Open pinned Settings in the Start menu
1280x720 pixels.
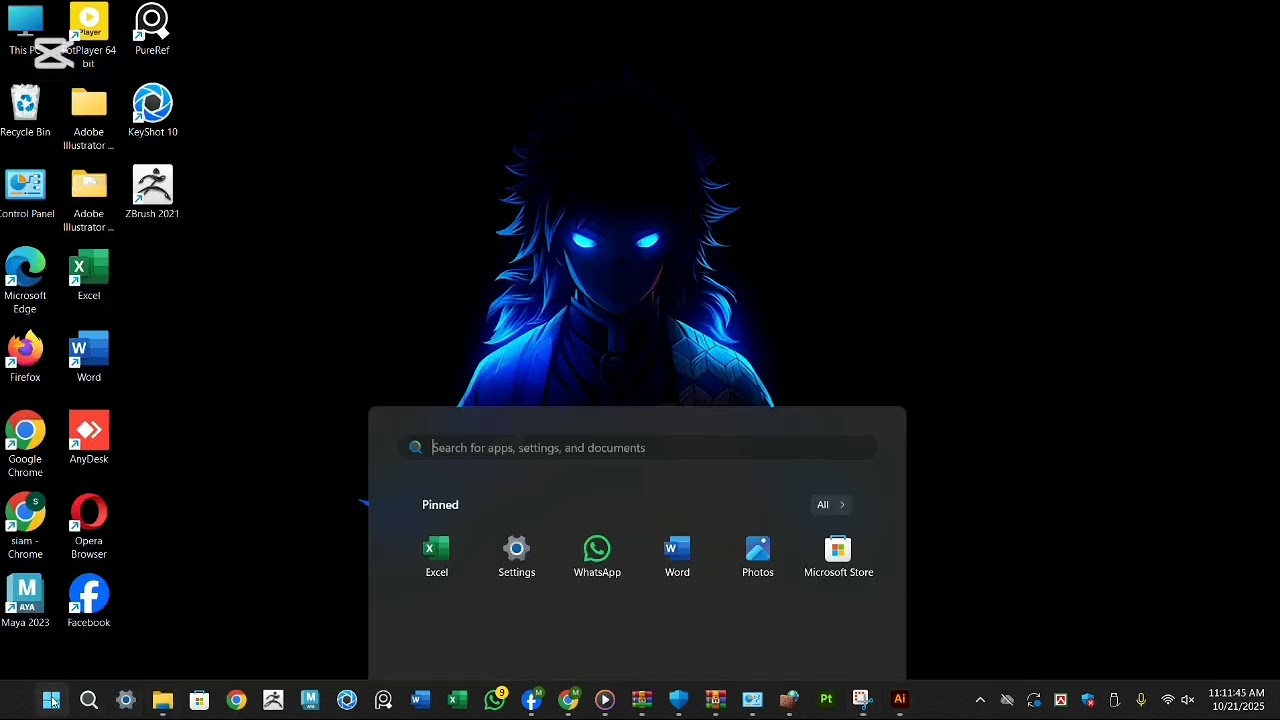click(x=517, y=557)
